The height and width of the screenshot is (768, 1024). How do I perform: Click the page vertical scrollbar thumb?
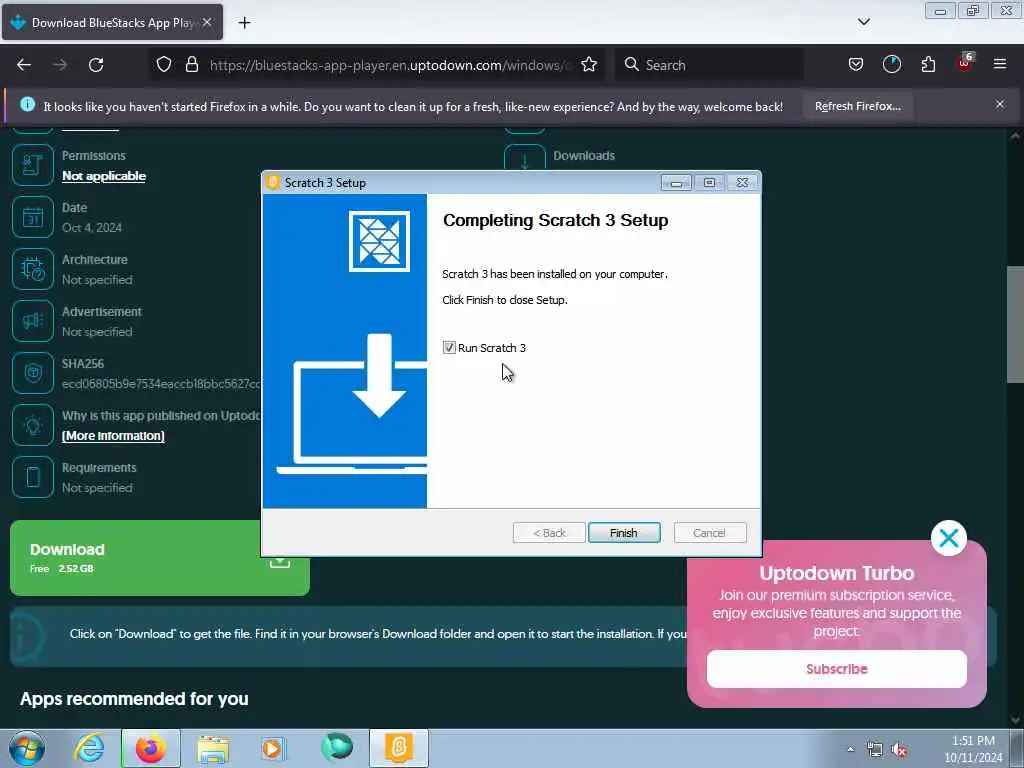(x=1015, y=325)
